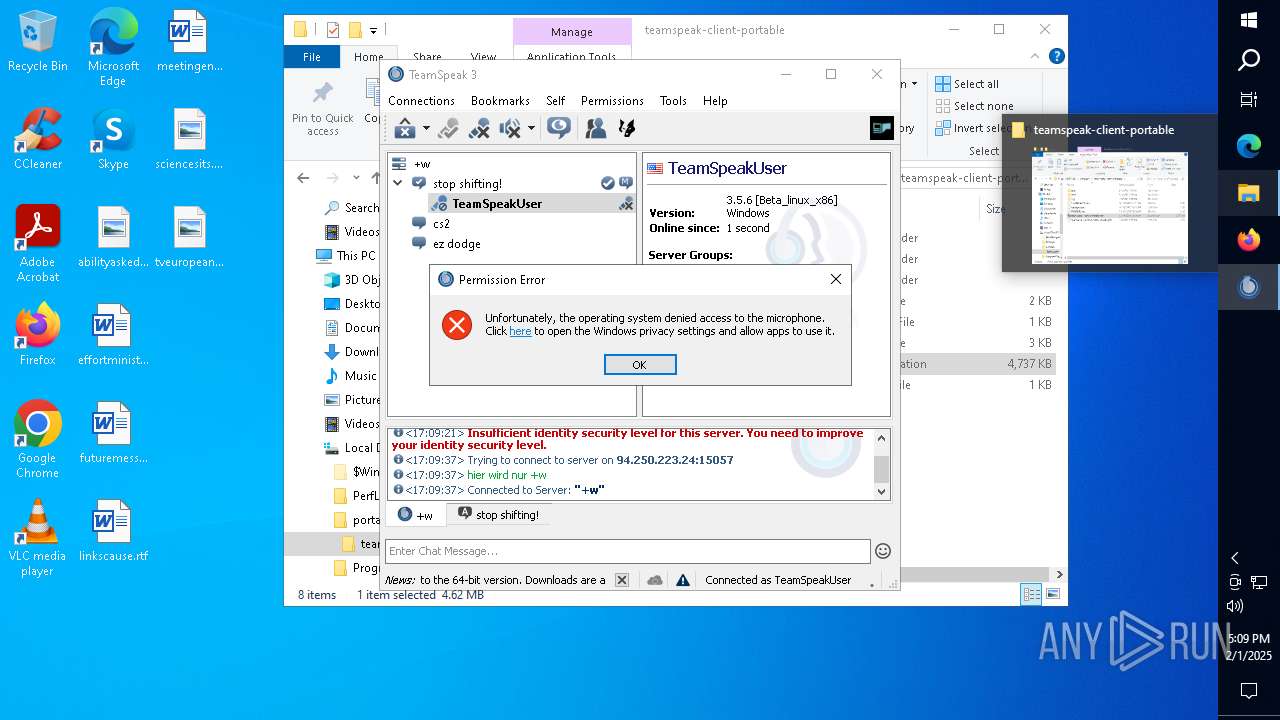Close the Permission Error dialog
This screenshot has height=720, width=1280.
pyautogui.click(x=836, y=279)
